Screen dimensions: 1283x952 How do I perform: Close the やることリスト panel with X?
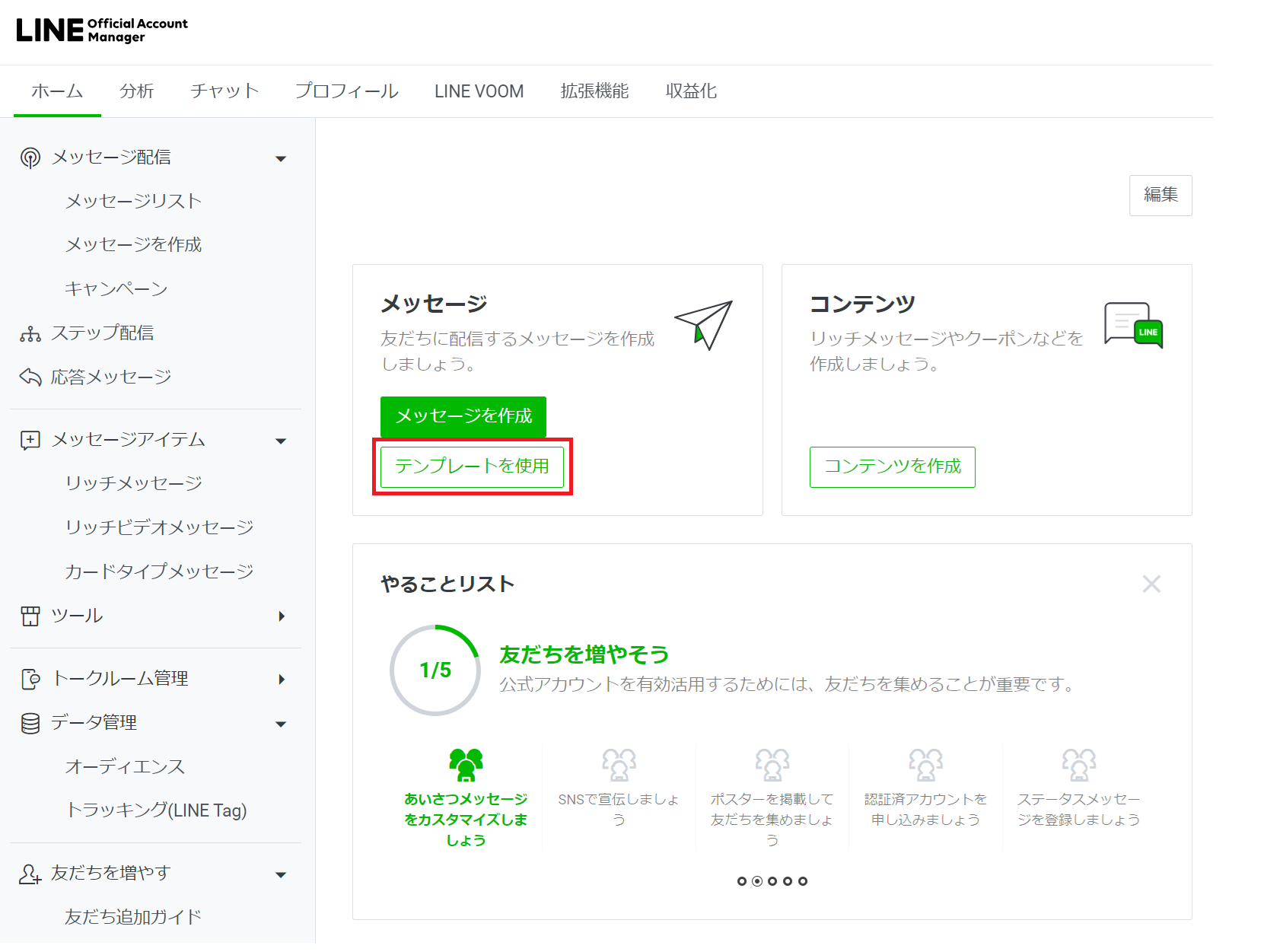point(1151,584)
